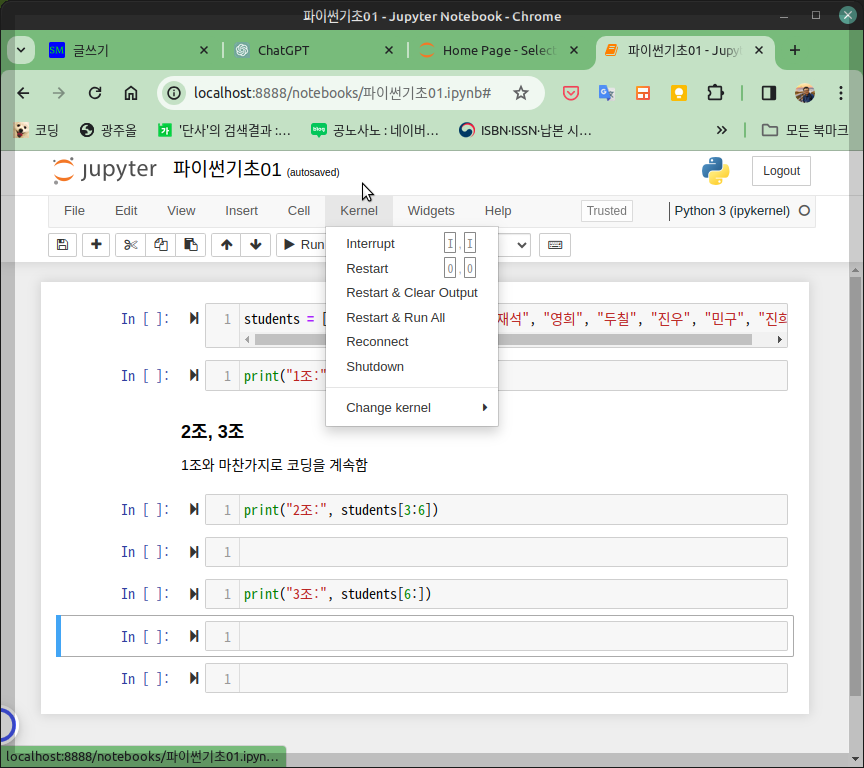864x768 pixels.
Task: Click the yellow lightbulb extension icon
Action: point(679,93)
